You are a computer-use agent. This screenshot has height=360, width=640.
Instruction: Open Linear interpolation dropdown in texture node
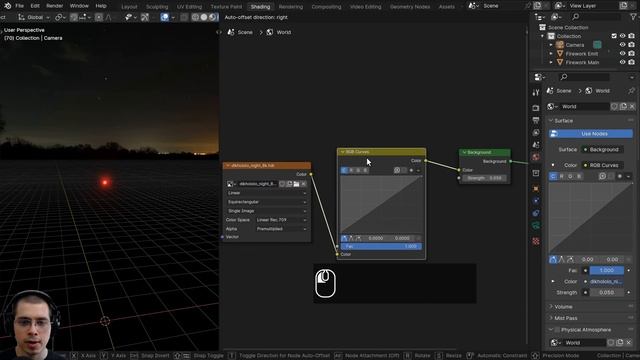pos(267,193)
